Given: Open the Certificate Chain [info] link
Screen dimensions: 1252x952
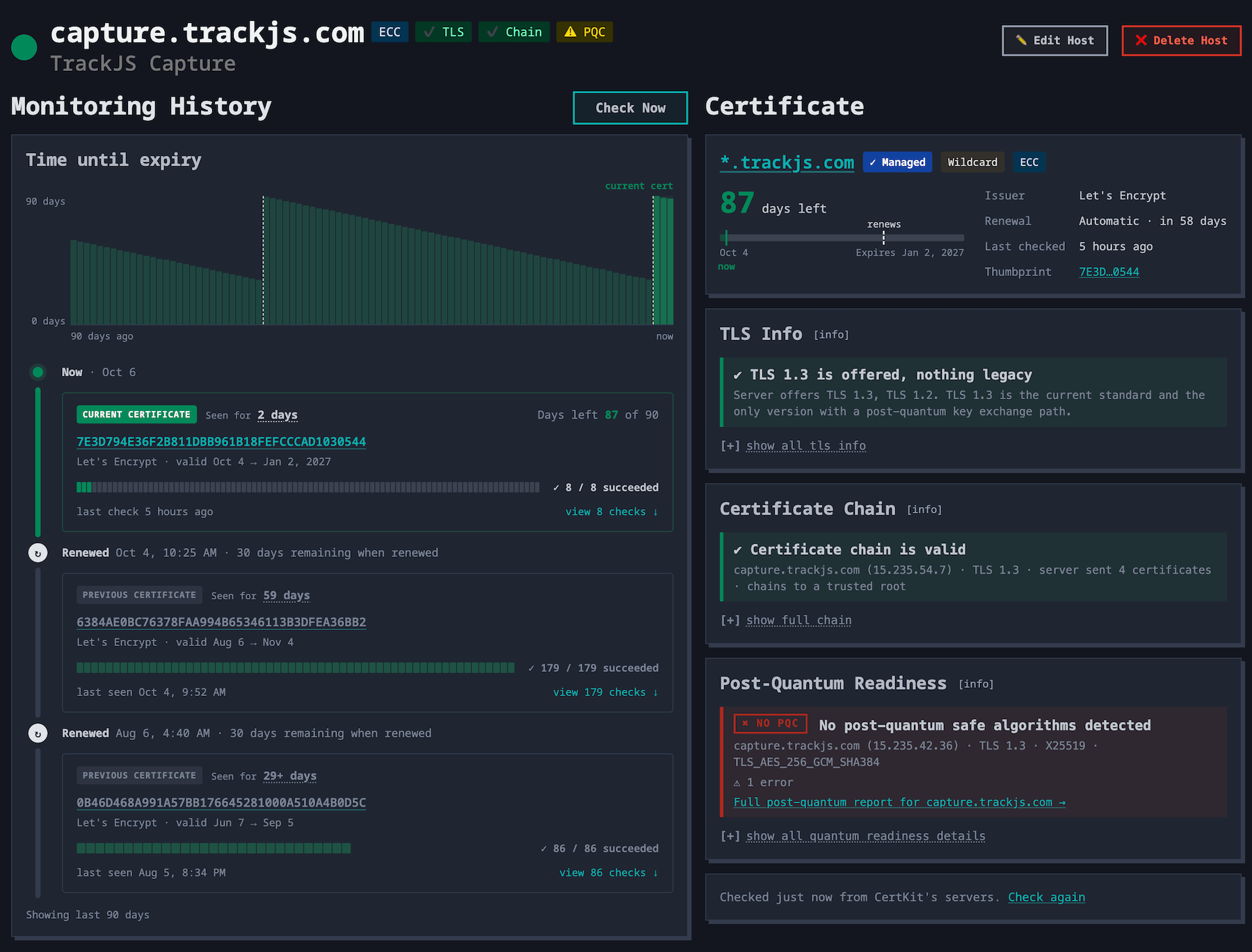Looking at the screenshot, I should (924, 510).
